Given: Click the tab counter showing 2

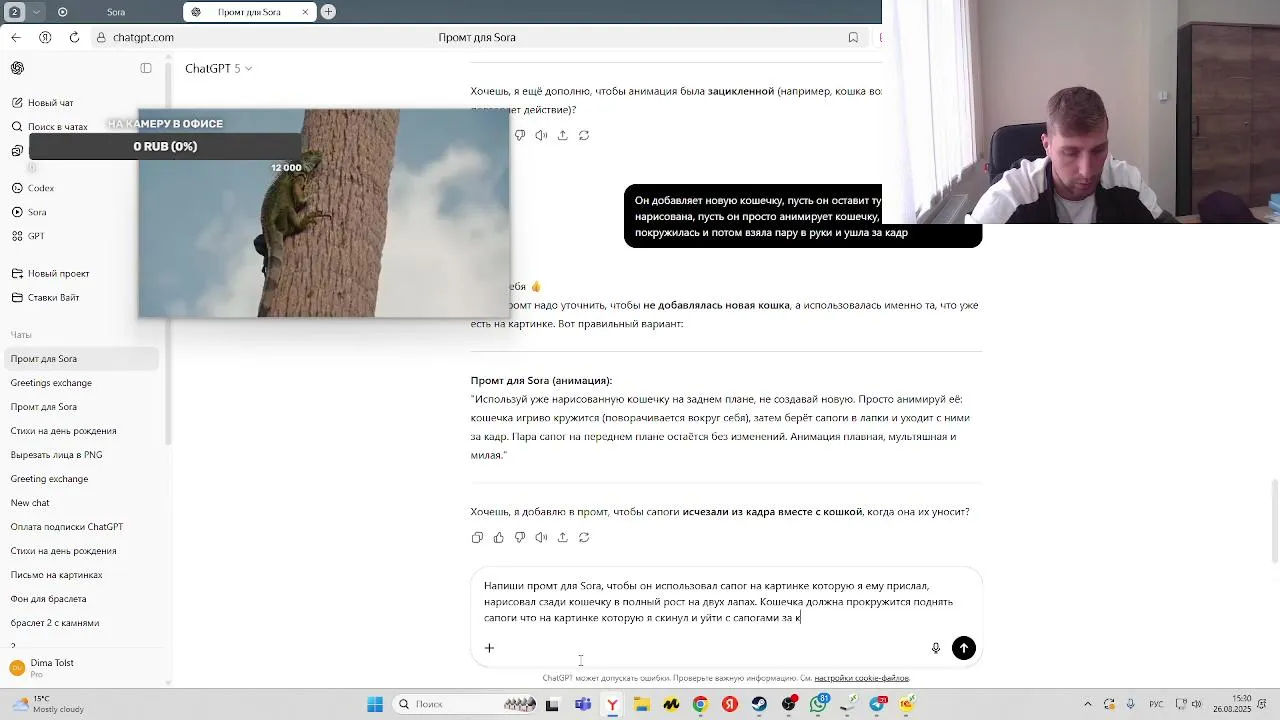Looking at the screenshot, I should [x=14, y=12].
